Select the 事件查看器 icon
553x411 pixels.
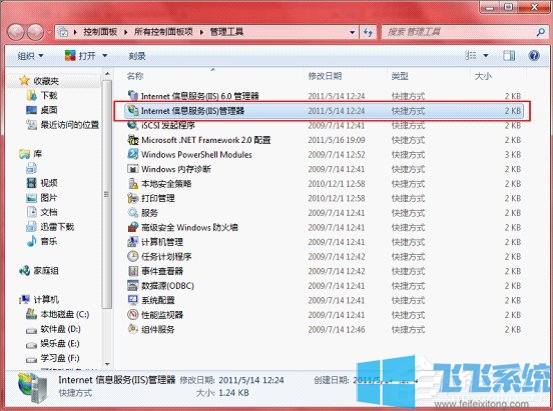click(133, 271)
